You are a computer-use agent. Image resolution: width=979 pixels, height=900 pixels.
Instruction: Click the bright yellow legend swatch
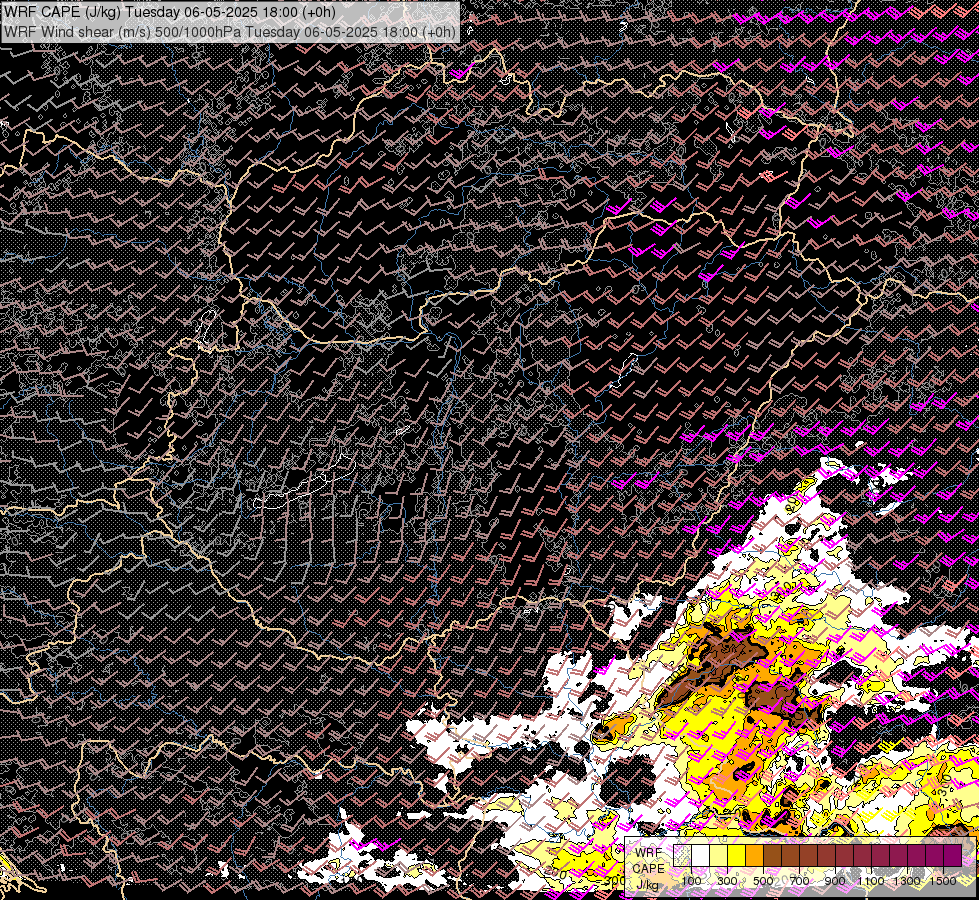(736, 855)
